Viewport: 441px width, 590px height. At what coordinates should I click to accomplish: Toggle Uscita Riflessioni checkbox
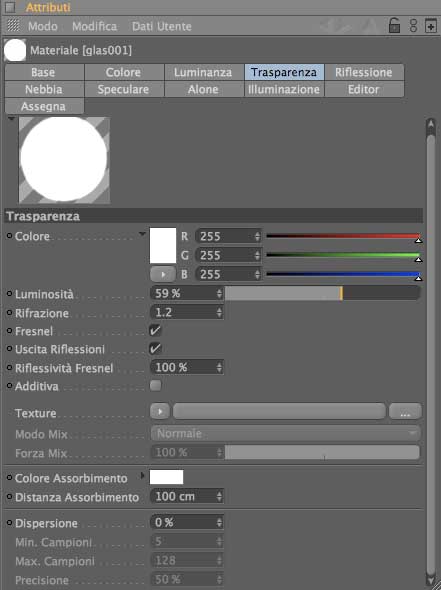pos(155,348)
